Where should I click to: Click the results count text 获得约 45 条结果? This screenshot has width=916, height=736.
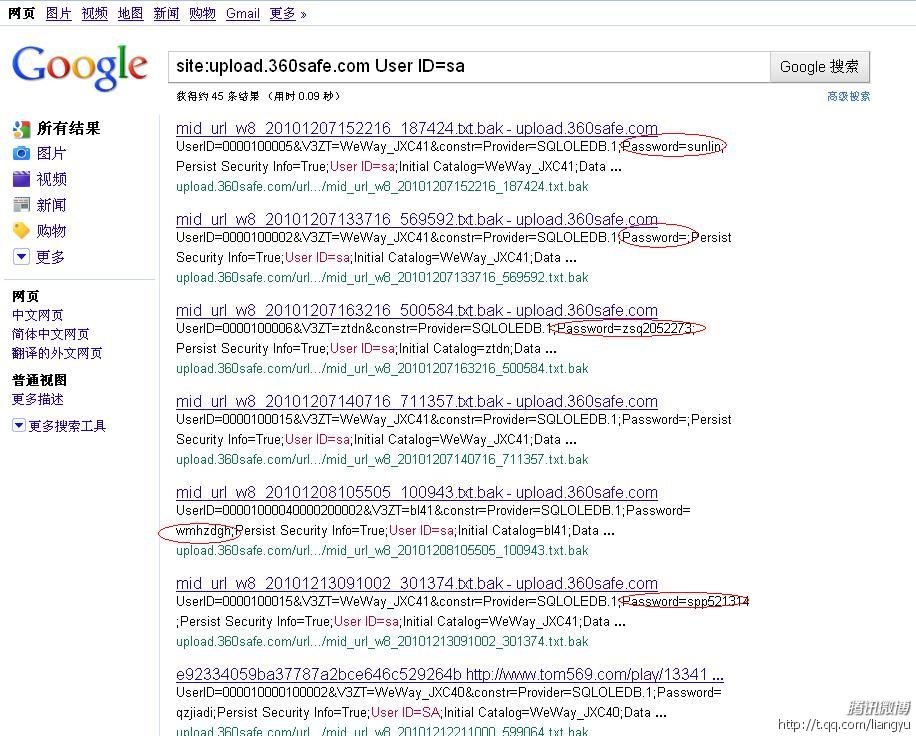click(217, 96)
